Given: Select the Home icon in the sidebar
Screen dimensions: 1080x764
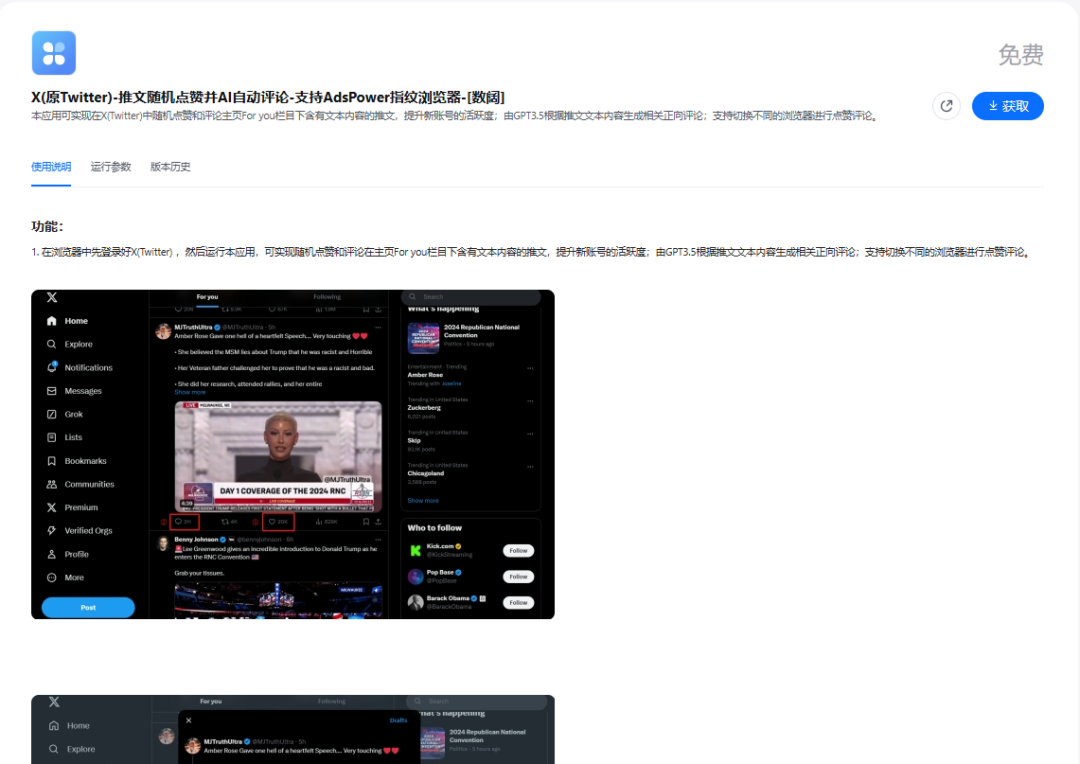Looking at the screenshot, I should coord(52,321).
